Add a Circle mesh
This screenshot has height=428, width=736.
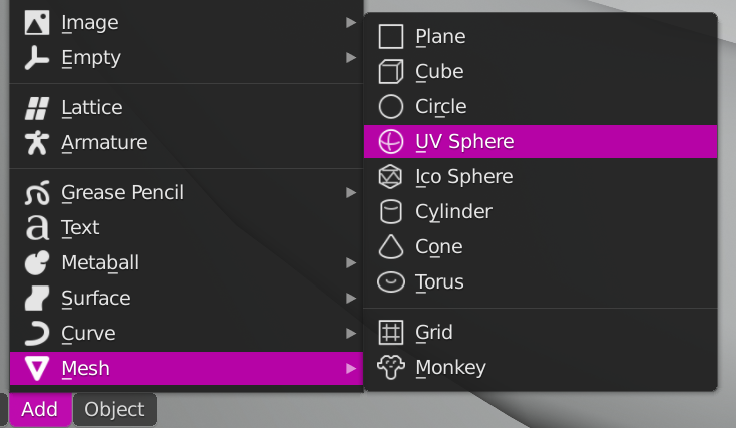click(x=441, y=107)
